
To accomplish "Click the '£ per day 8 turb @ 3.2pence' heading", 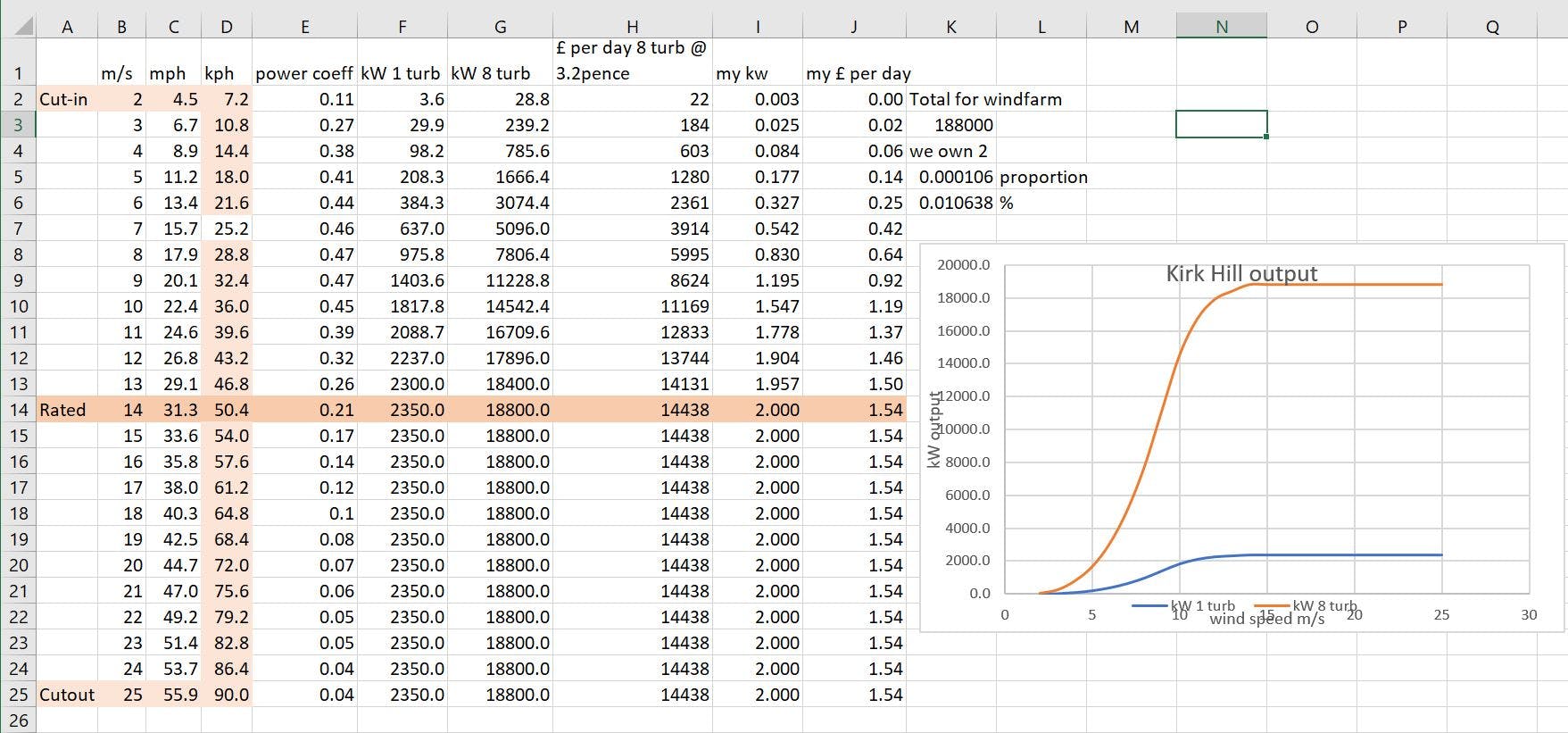I will (633, 62).
